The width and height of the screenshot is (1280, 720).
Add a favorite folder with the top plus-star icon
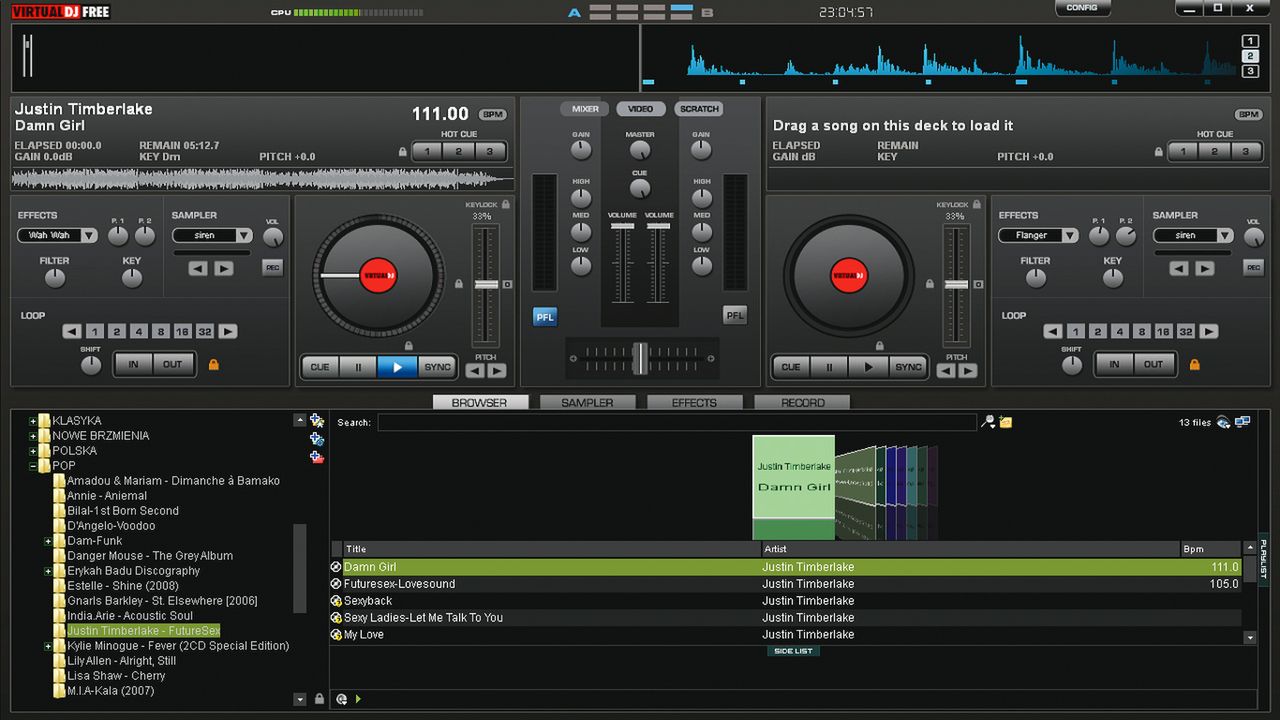317,421
